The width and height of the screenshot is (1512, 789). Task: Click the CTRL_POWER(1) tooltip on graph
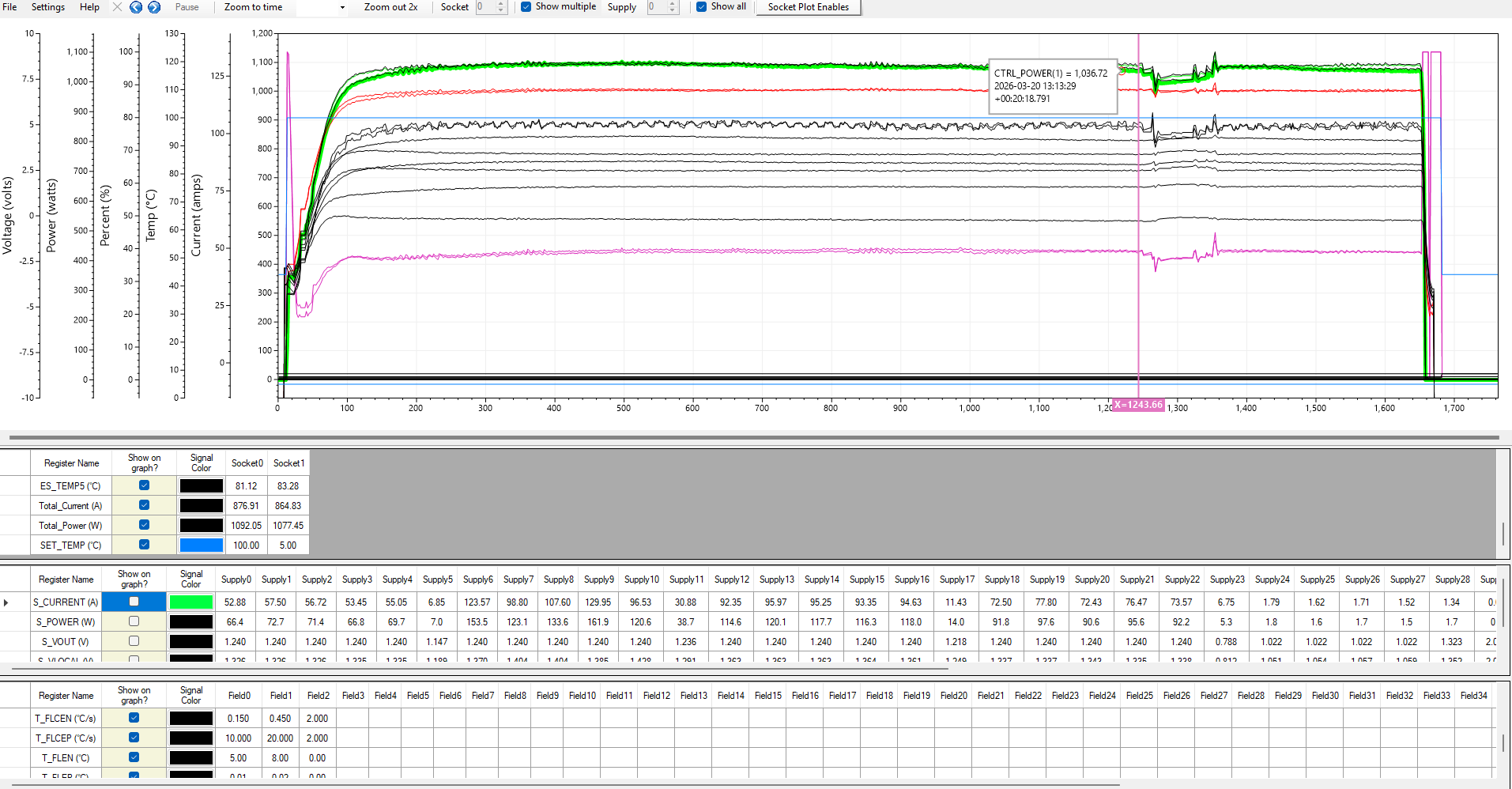coord(1053,85)
